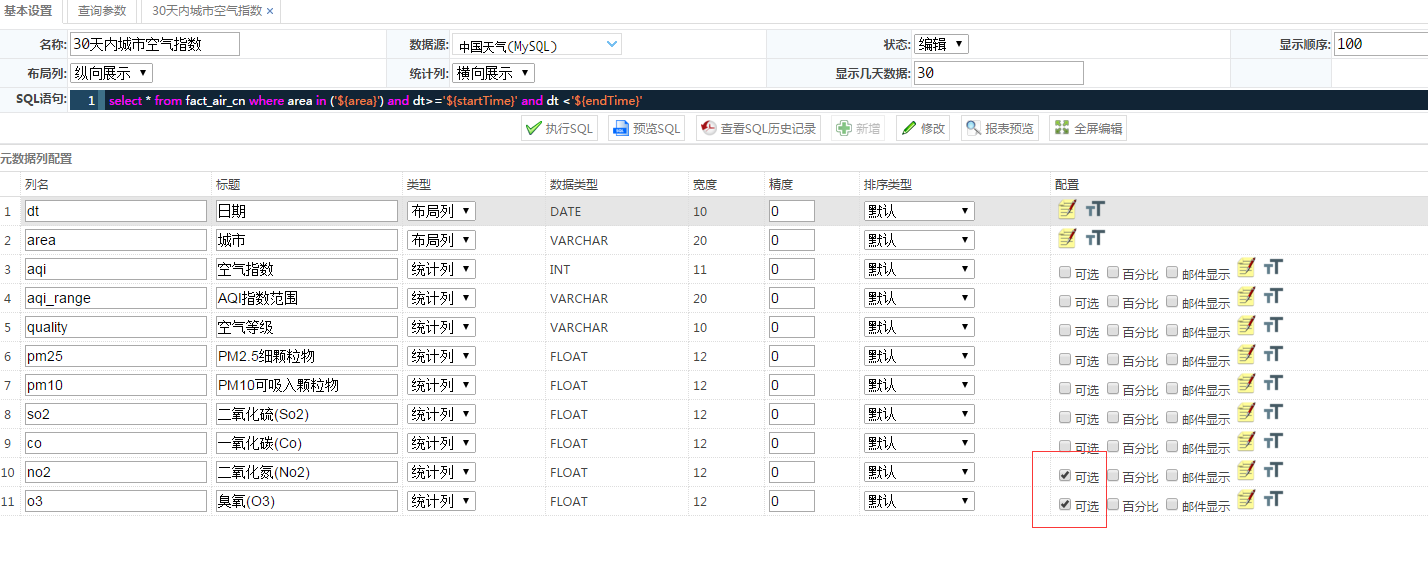Viewport: 1428px width, 566px height.
Task: Click the text format icon in area row
Action: (x=1096, y=238)
